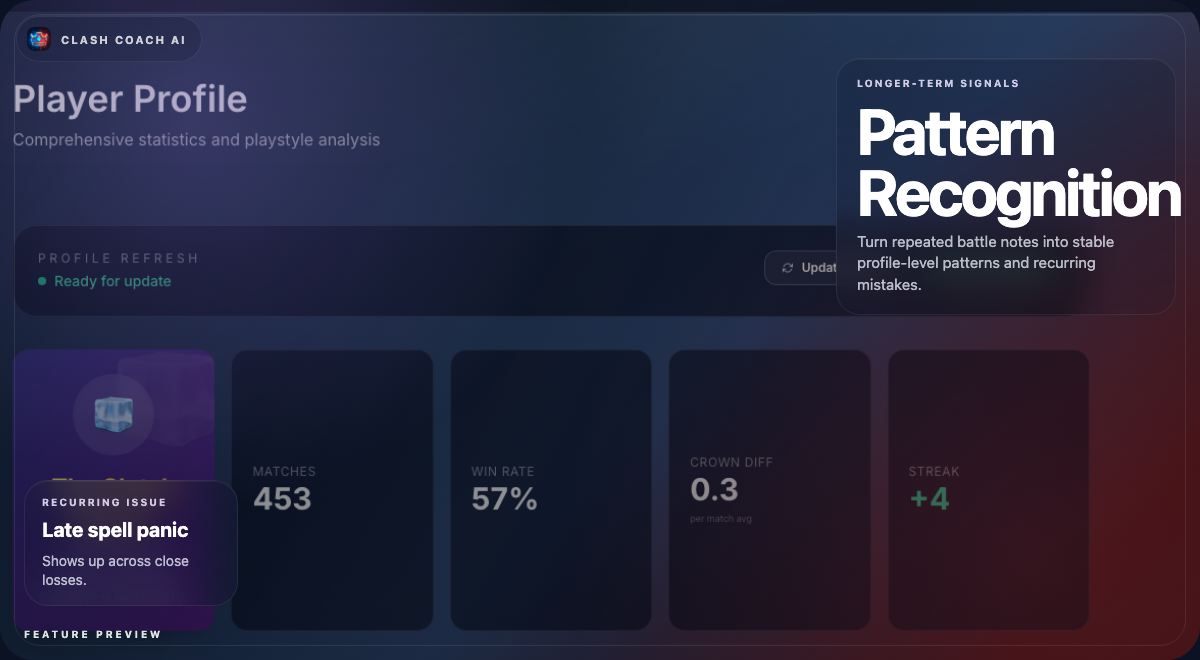Click the Late spell panic link text

[114, 530]
